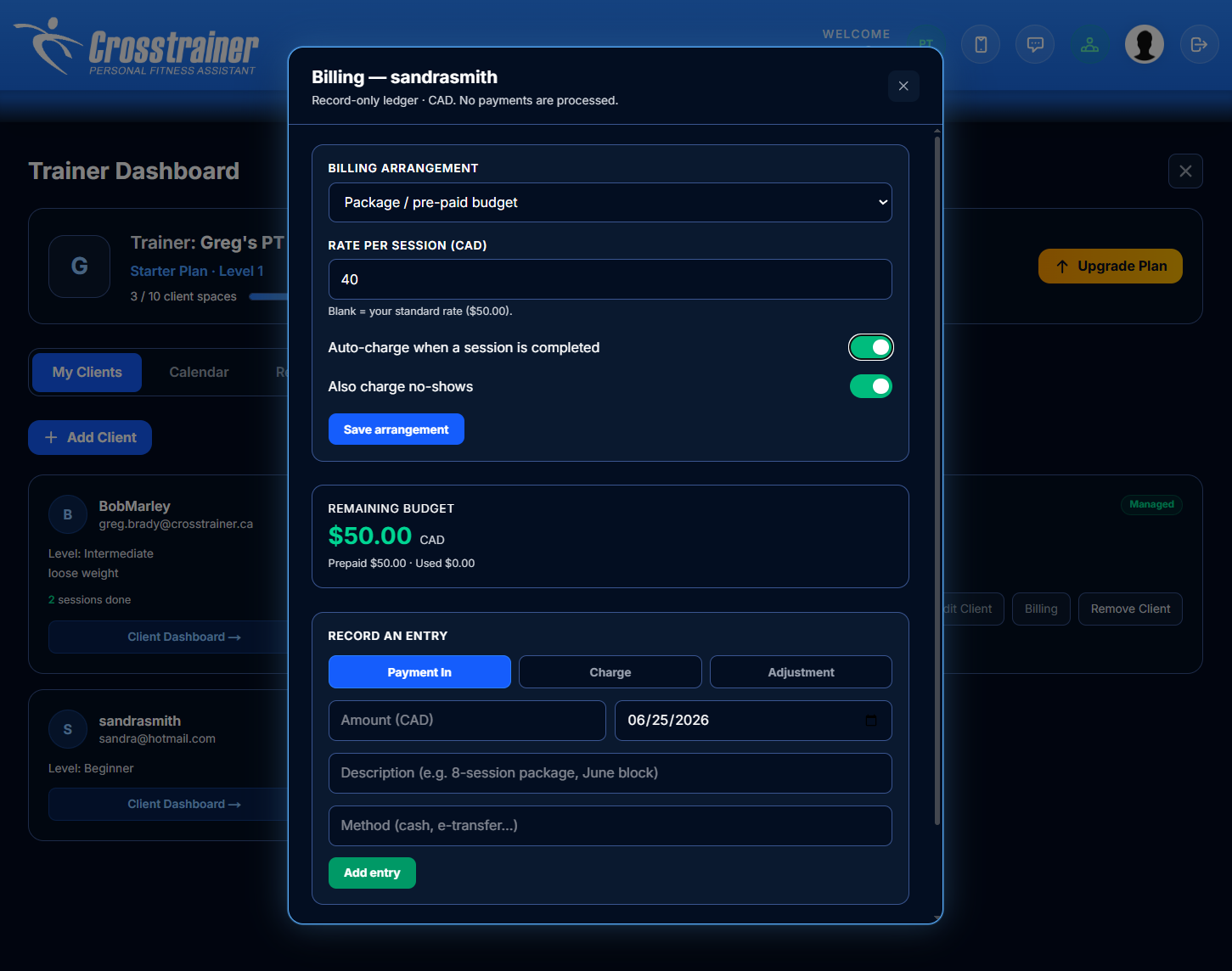Open the Billing Arrangement dropdown

click(610, 202)
